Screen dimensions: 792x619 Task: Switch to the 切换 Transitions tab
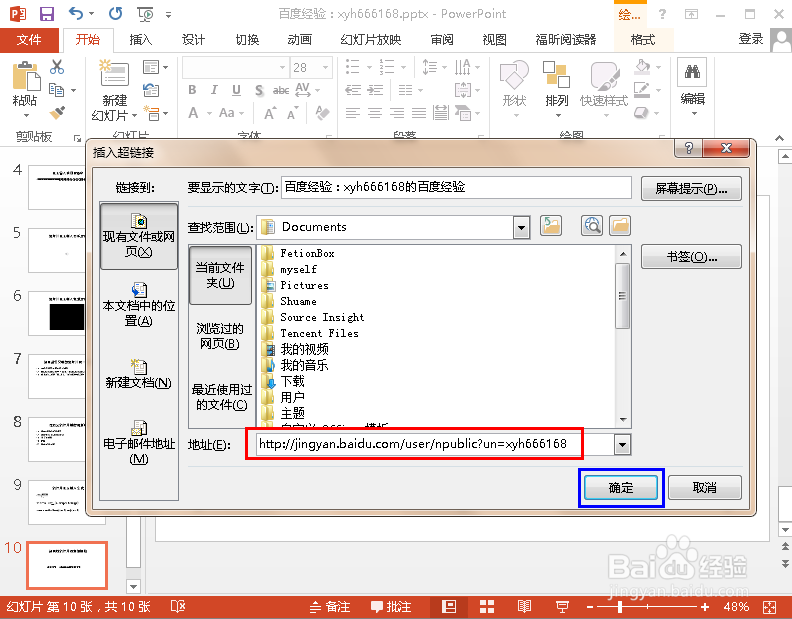coord(247,39)
